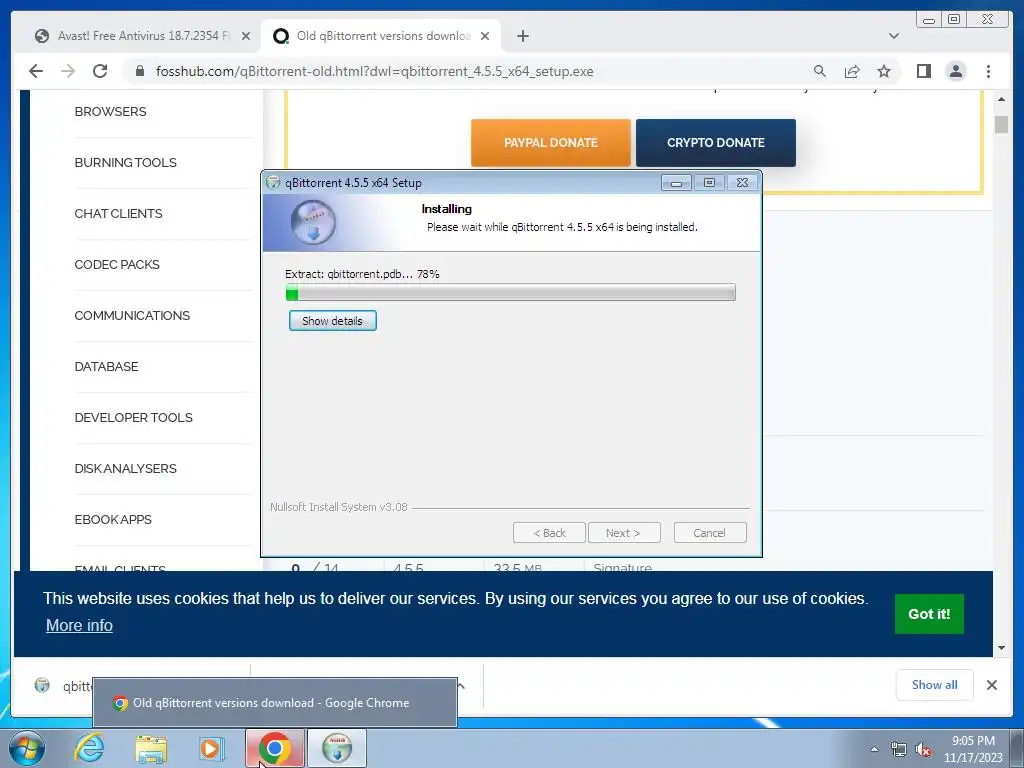Click the qBittorrent installer taskbar icon
Viewport: 1024px width, 768px height.
tap(337, 748)
